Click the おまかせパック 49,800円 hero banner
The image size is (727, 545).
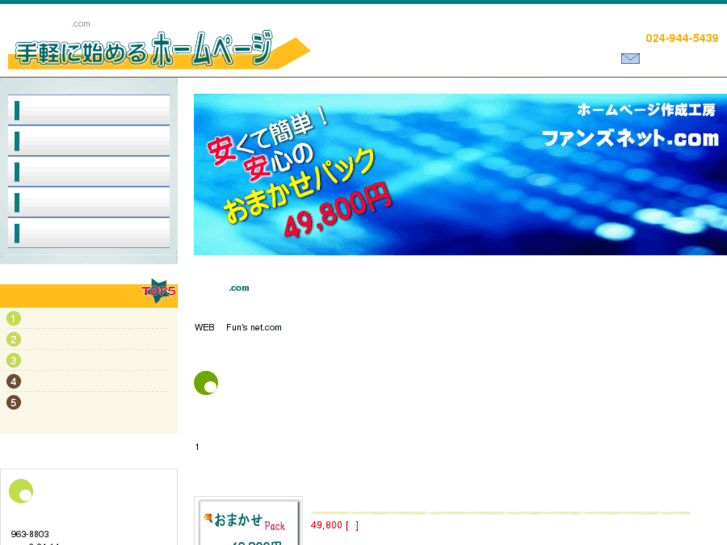pos(460,174)
